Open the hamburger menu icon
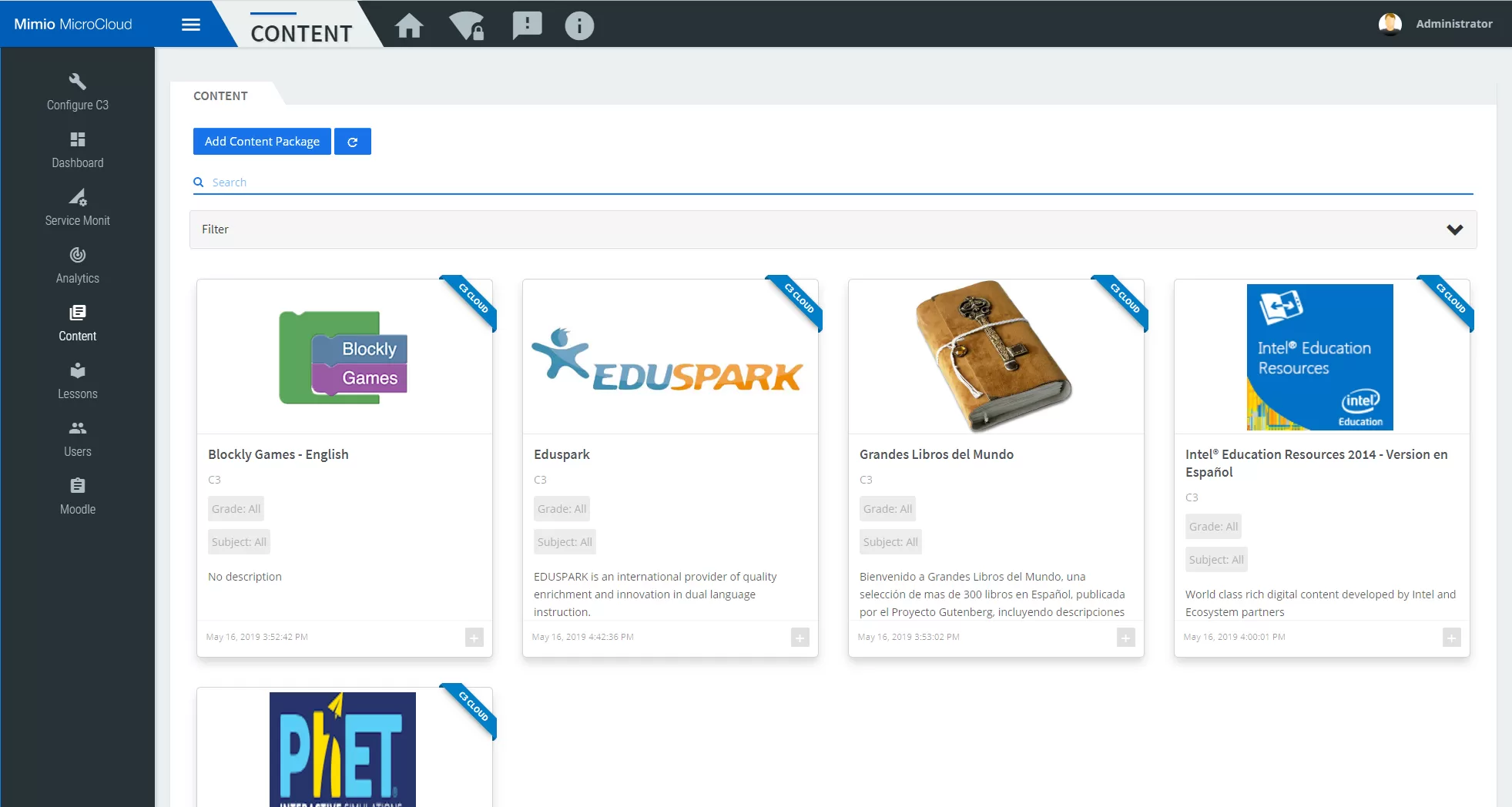Image resolution: width=1512 pixels, height=807 pixels. [x=191, y=25]
